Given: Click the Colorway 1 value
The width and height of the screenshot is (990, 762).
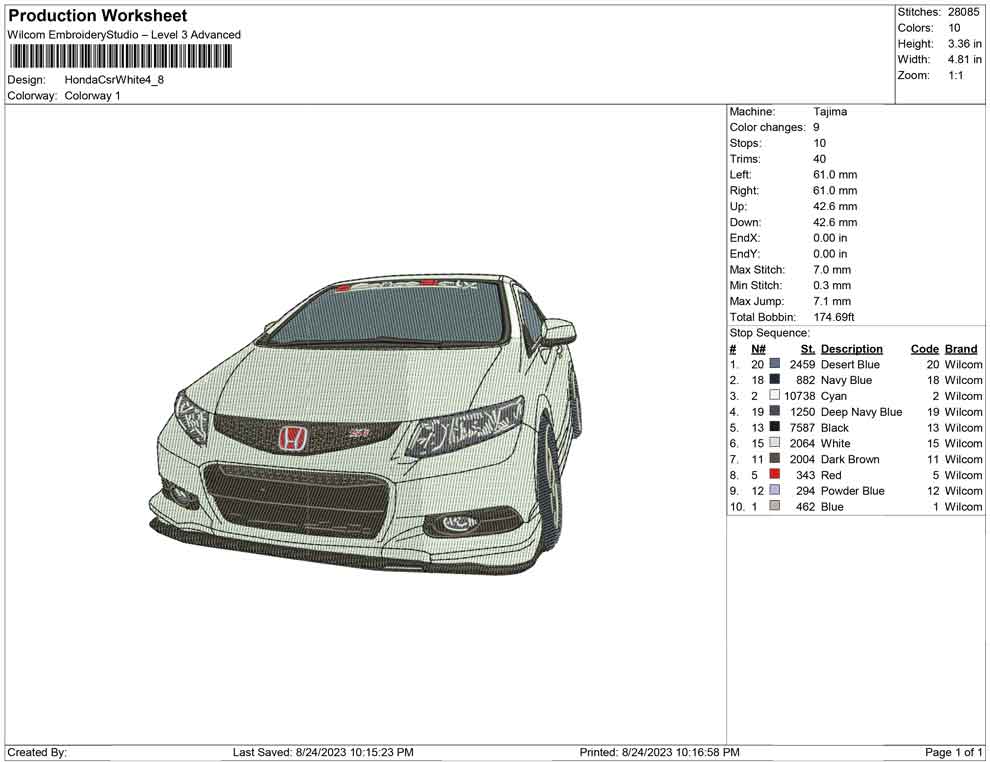Looking at the screenshot, I should click(92, 95).
